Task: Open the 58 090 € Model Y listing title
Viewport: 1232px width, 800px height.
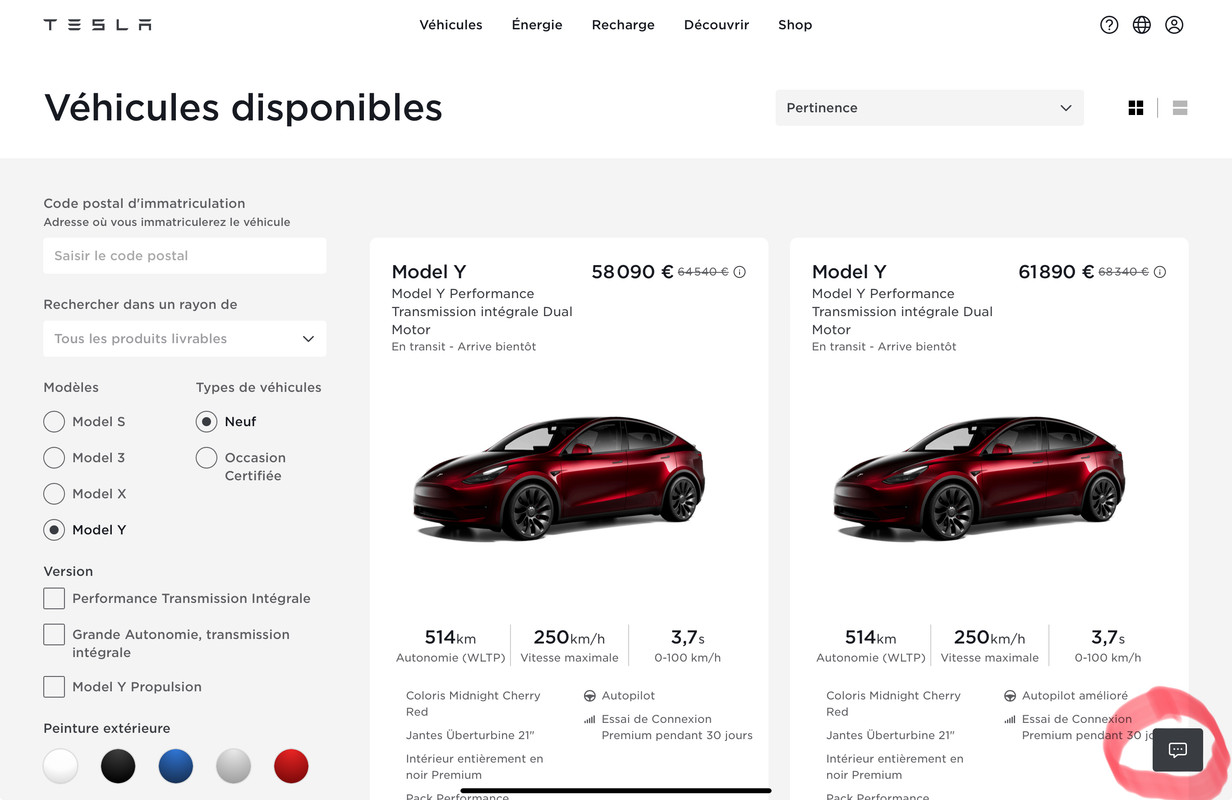Action: (x=429, y=272)
